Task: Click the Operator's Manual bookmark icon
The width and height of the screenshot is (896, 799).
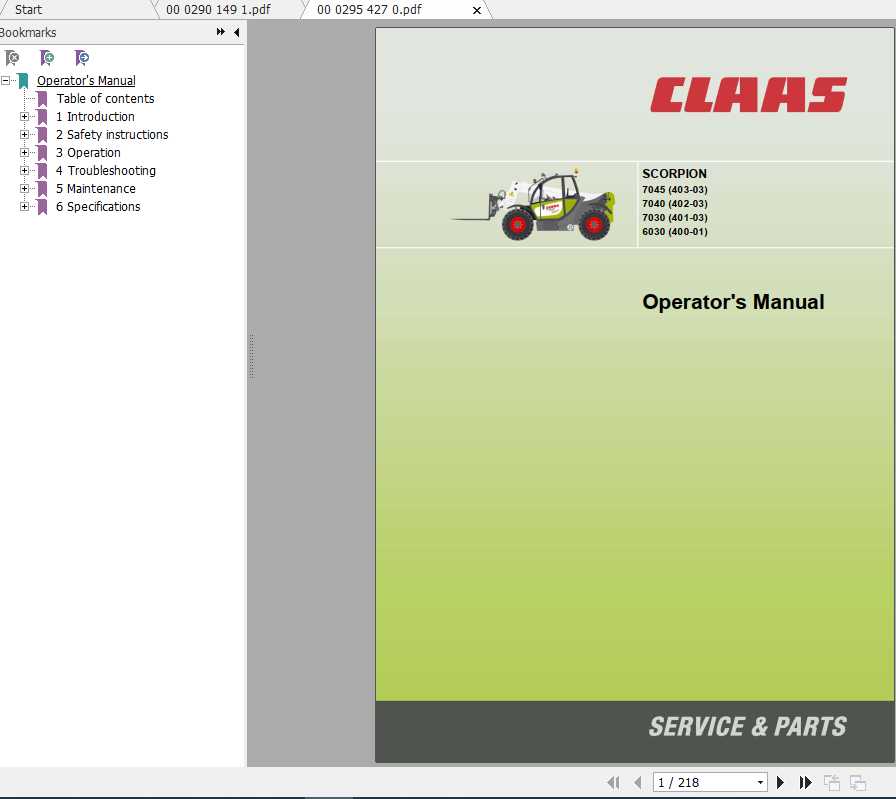Action: [x=22, y=80]
